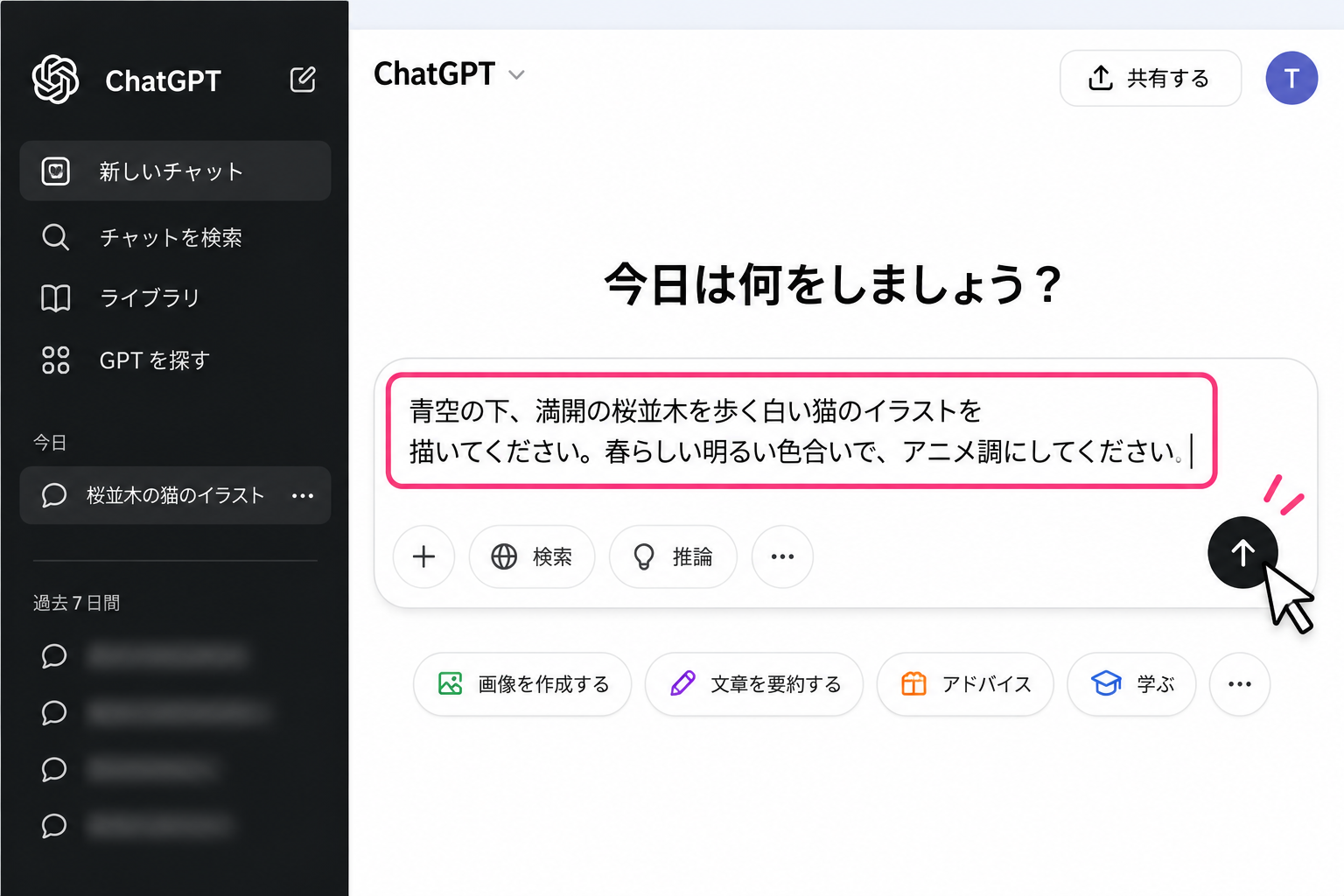The width and height of the screenshot is (1344, 896).
Task: Show more suggestions after 学ぶ
Action: (1239, 684)
